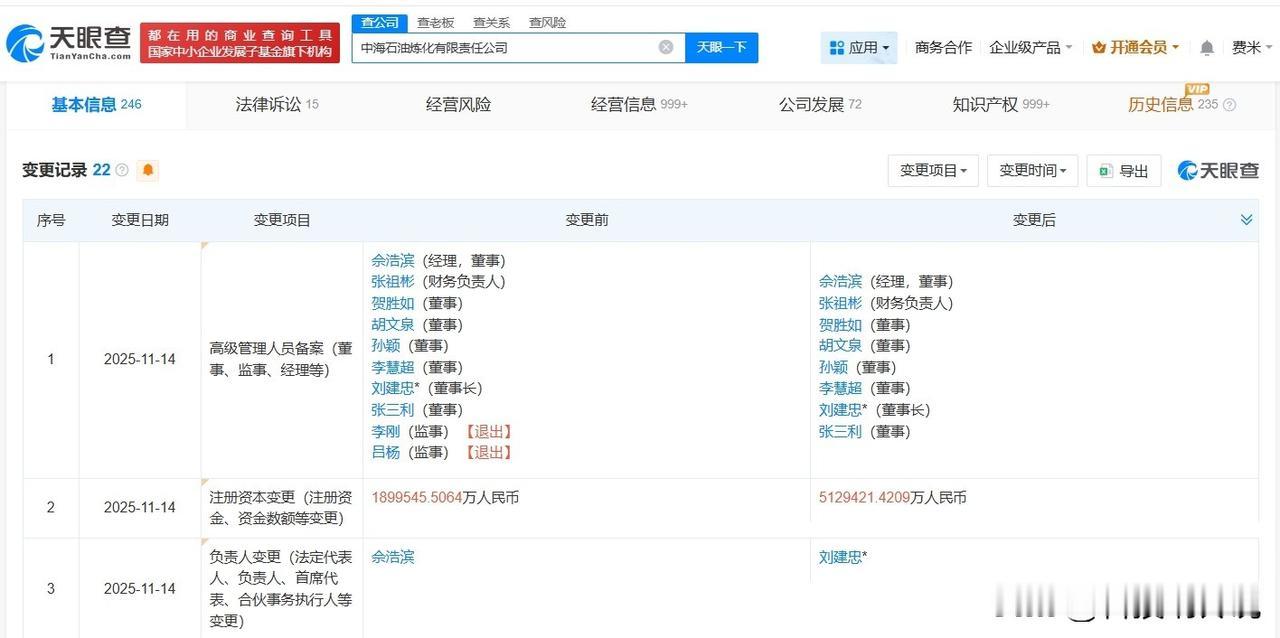This screenshot has height=638, width=1280.
Task: Click the 变更记录 22 heading
Action: [x=66, y=170]
